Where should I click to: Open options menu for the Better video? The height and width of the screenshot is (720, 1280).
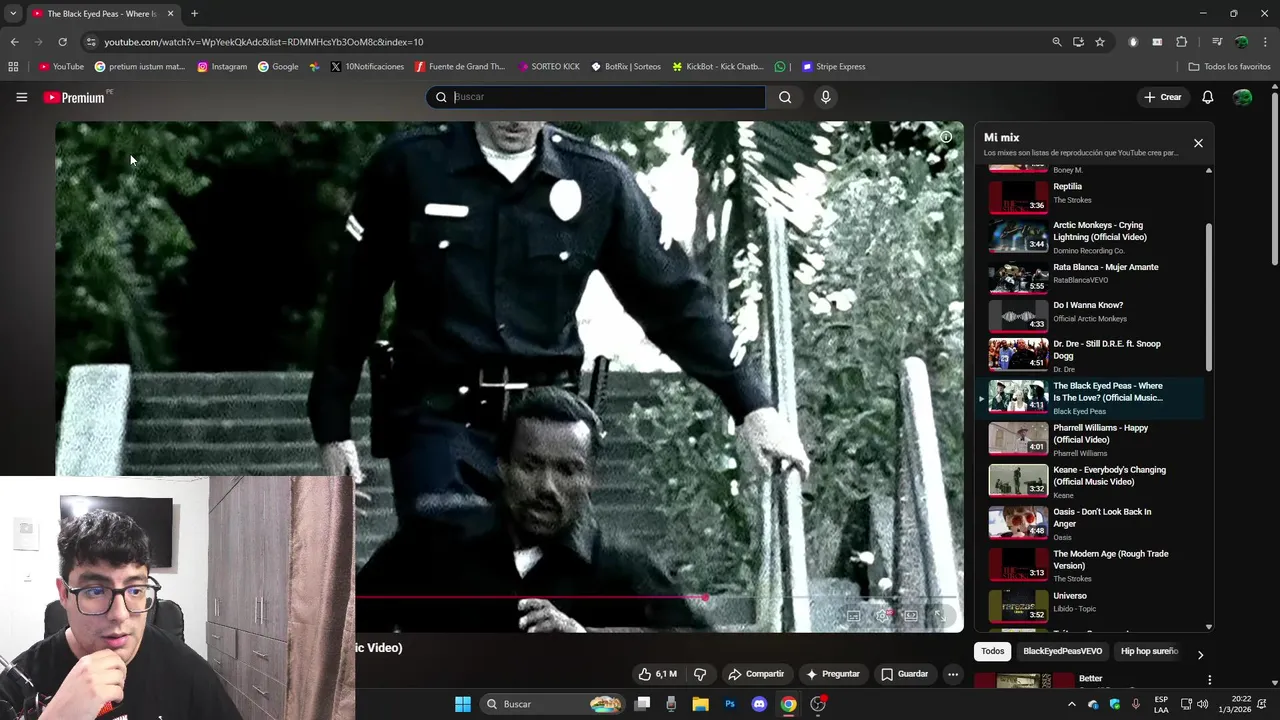point(1209,680)
